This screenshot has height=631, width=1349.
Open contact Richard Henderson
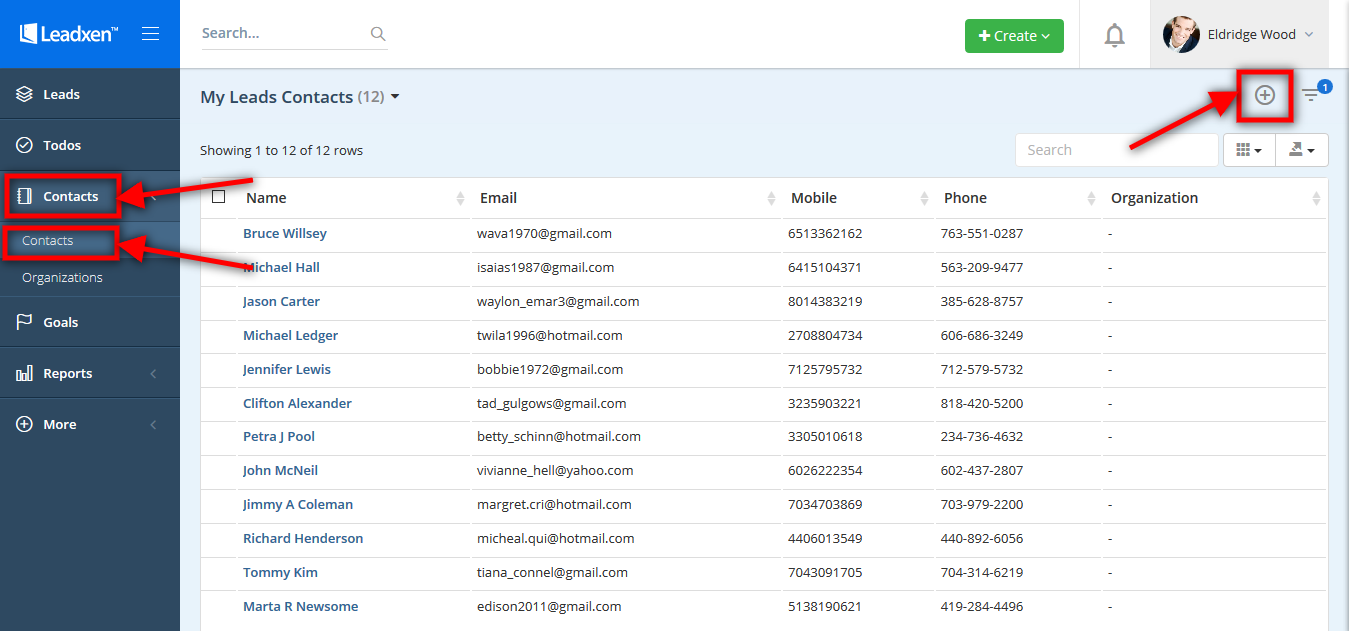303,539
